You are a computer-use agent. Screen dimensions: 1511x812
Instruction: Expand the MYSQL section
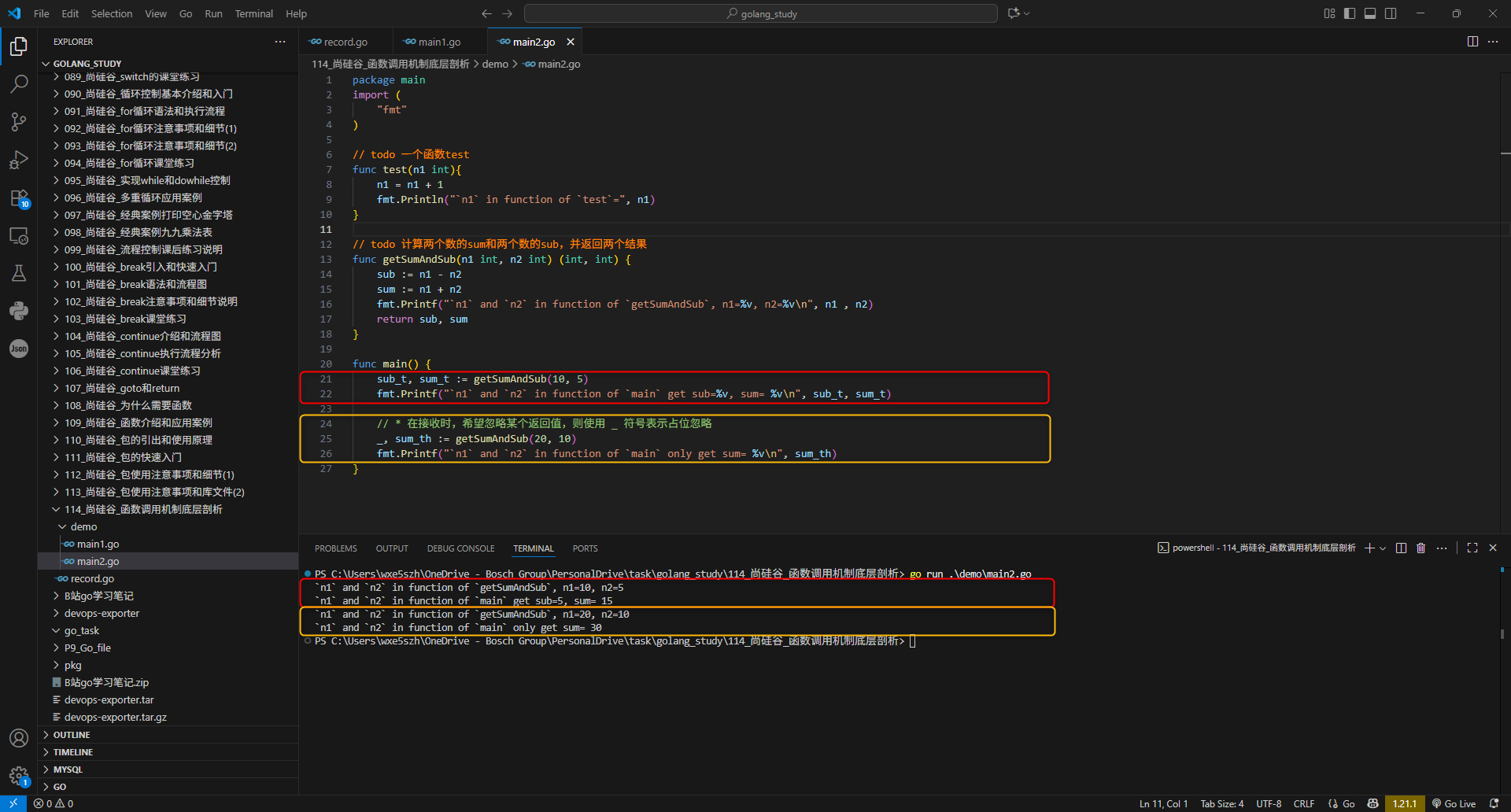point(168,770)
